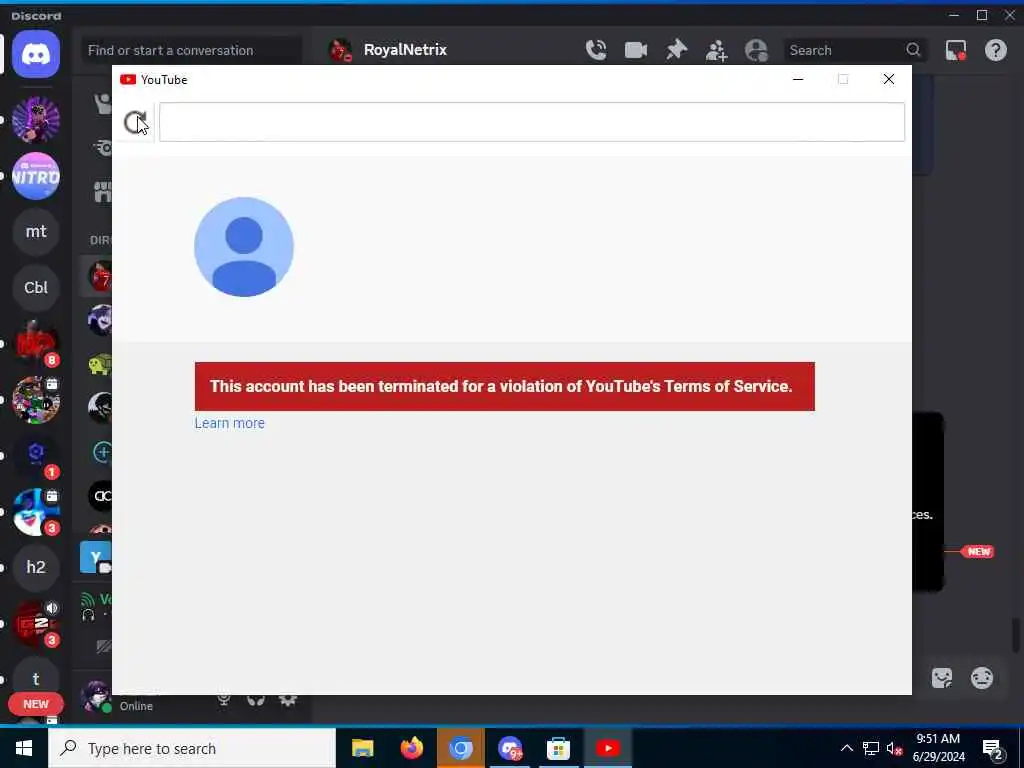Image resolution: width=1024 pixels, height=768 pixels.
Task: Click the Discord home logo button
Action: (x=36, y=54)
